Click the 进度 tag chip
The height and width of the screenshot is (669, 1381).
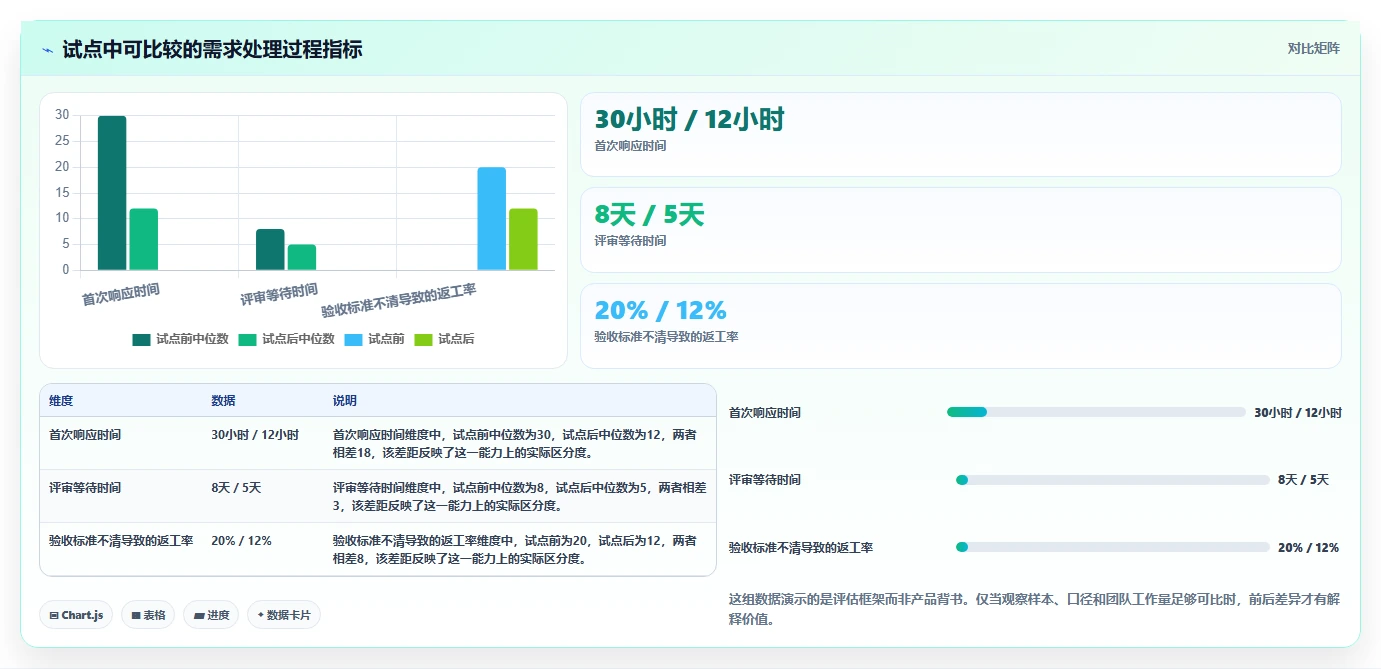coord(211,615)
